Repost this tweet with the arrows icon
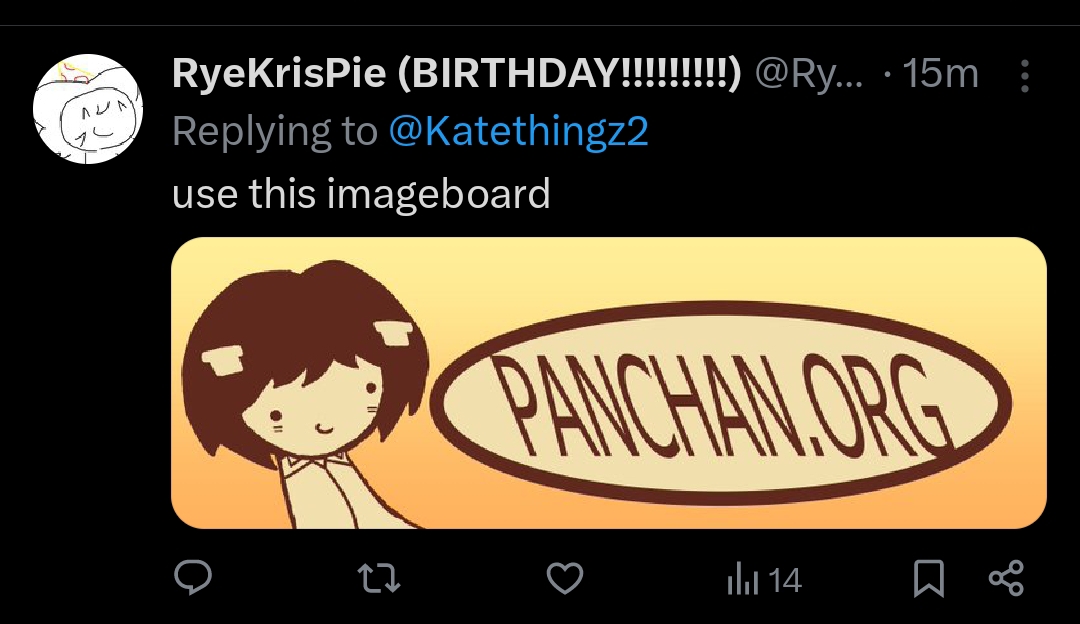Viewport: 1080px width, 624px height. [x=378, y=578]
